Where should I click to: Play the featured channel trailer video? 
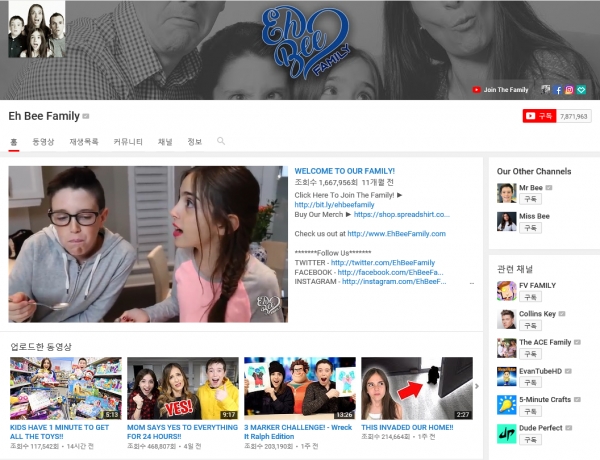tap(148, 244)
